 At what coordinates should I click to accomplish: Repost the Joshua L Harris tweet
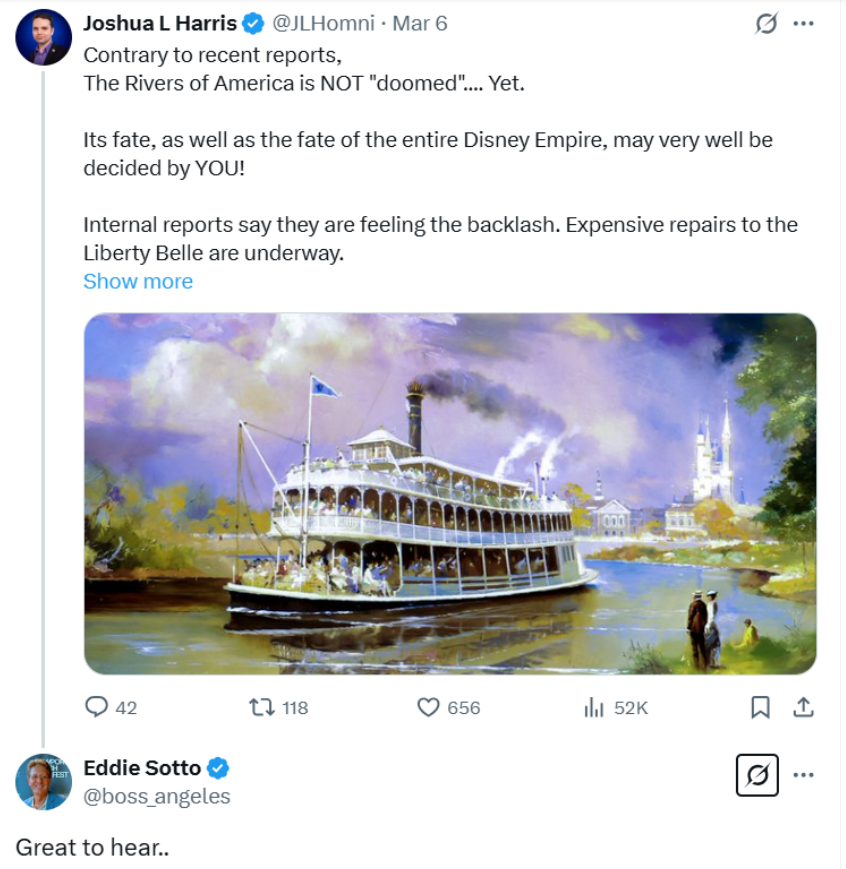coord(262,707)
